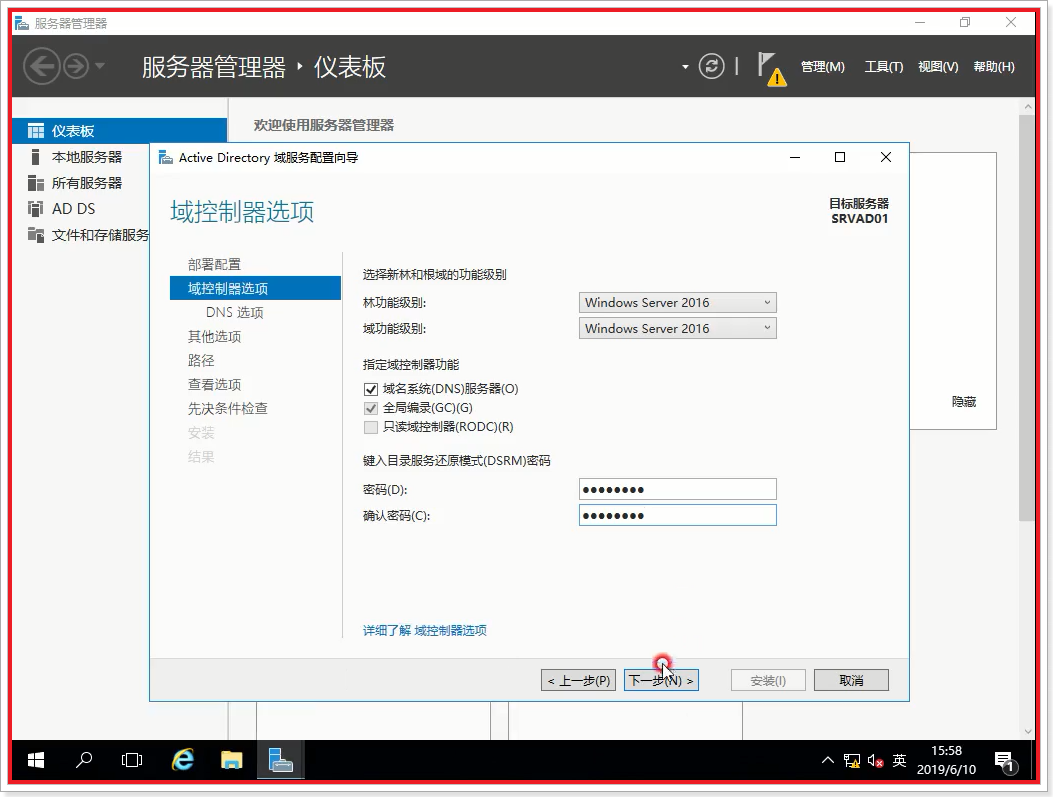This screenshot has width=1053, height=797.
Task: Click the 英 input method indicator
Action: pyautogui.click(x=899, y=760)
